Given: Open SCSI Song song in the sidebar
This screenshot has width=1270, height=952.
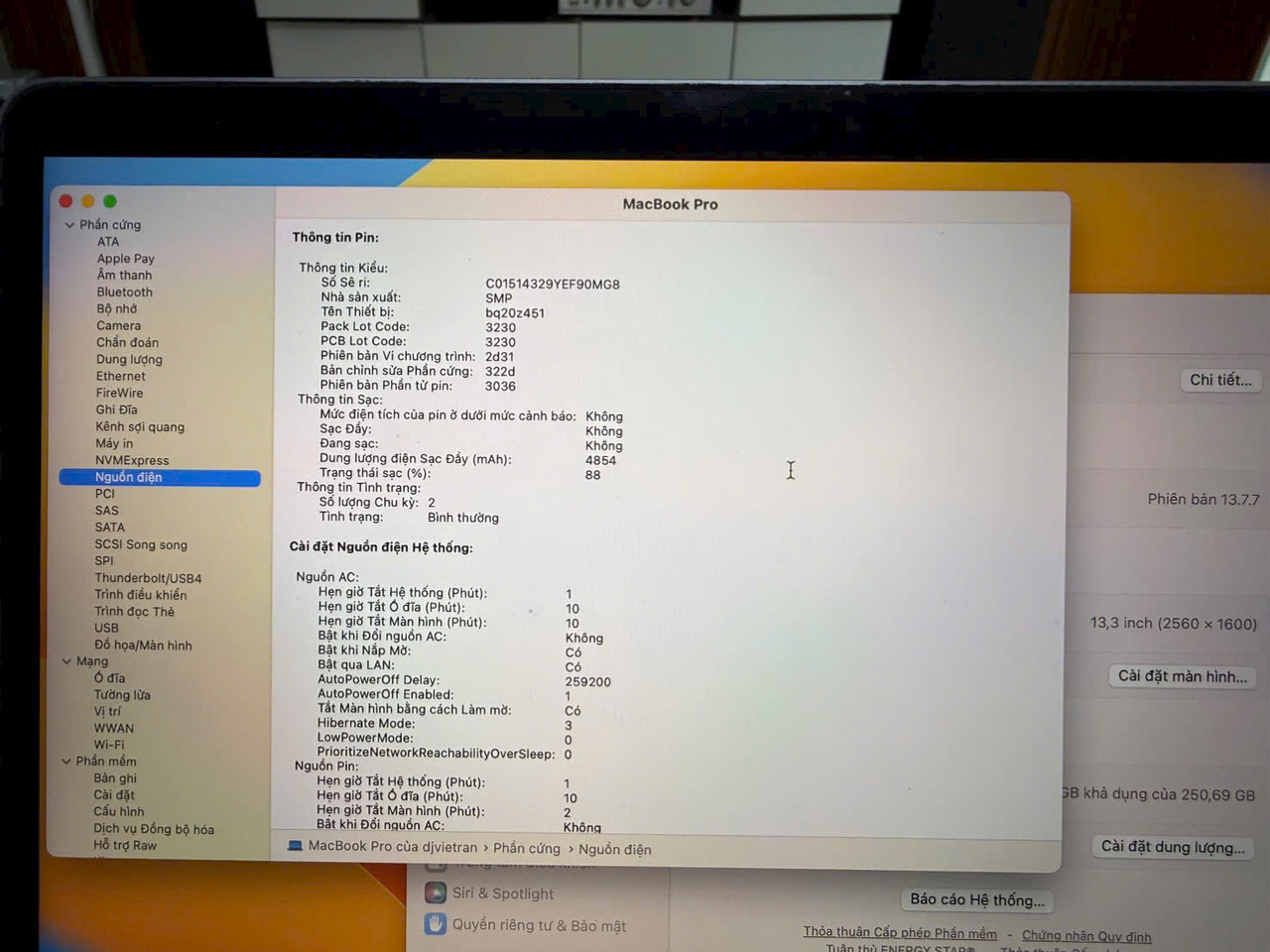Looking at the screenshot, I should [141, 544].
